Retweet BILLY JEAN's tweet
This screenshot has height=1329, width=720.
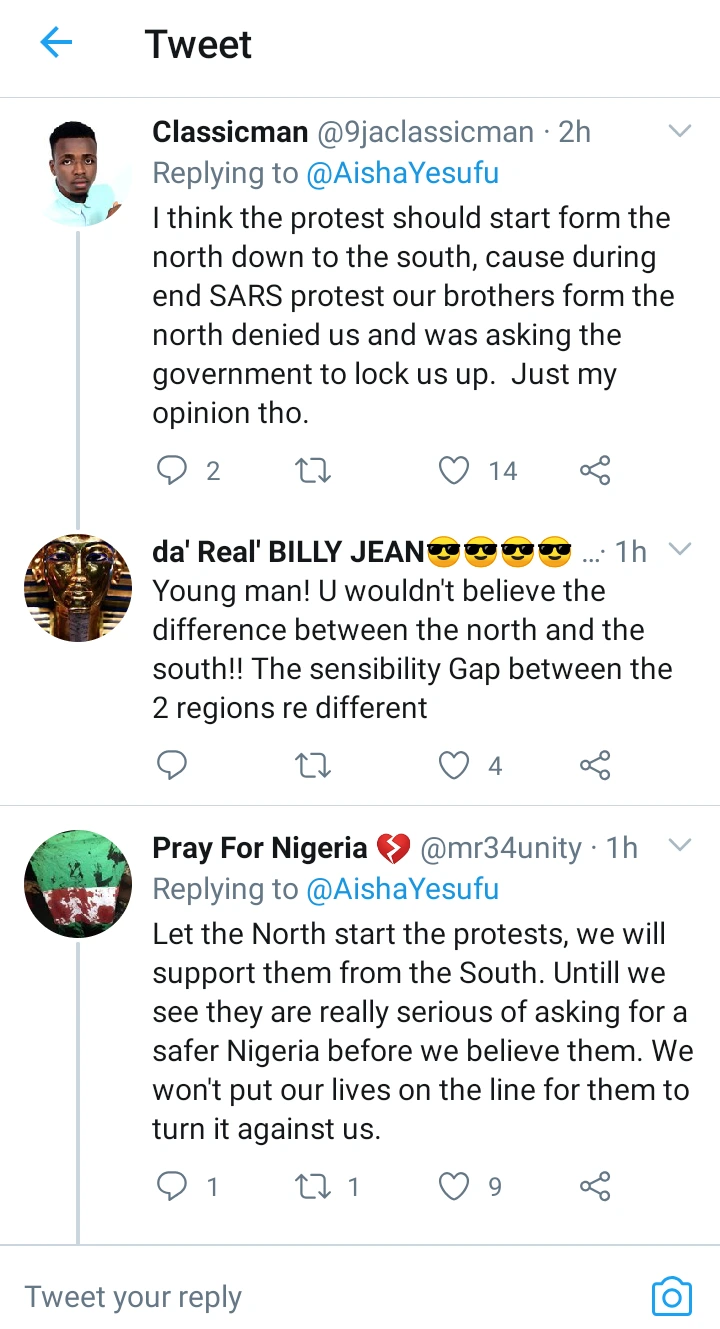pyautogui.click(x=314, y=766)
